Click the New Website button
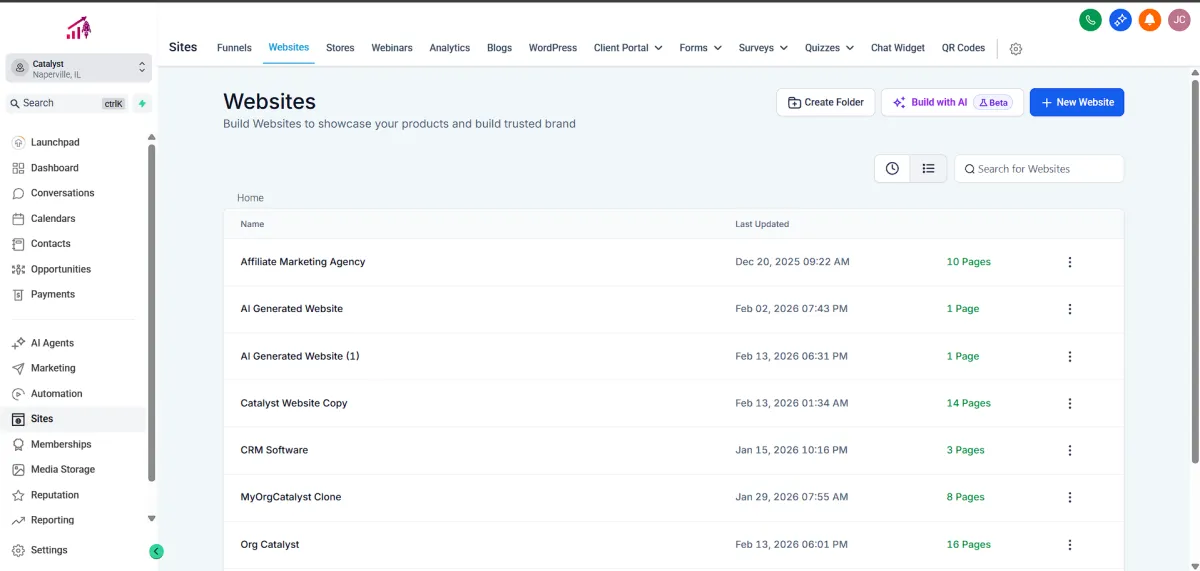The width and height of the screenshot is (1200, 571). click(x=1077, y=102)
